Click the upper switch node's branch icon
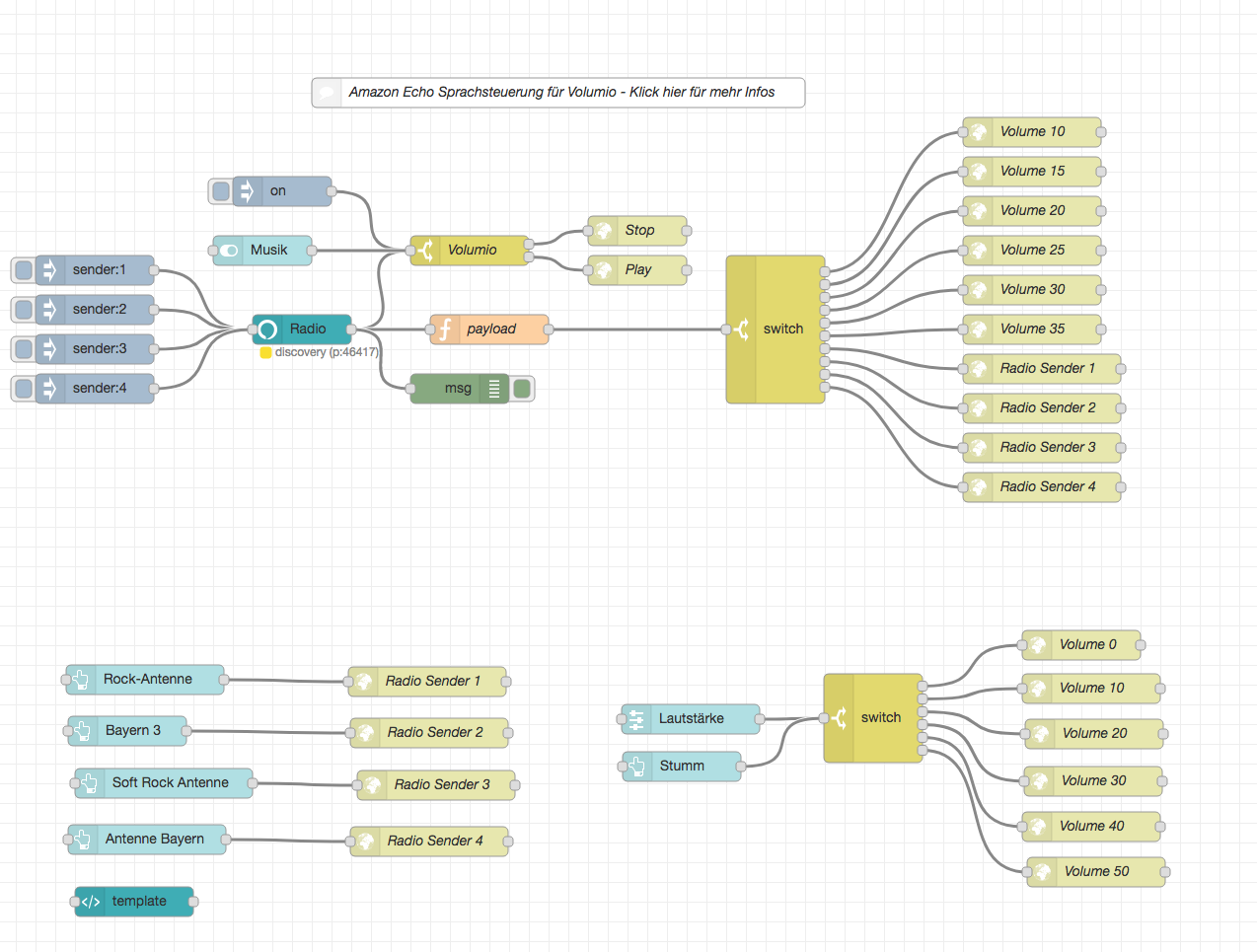Screen dimensions: 1257x952 click(741, 330)
